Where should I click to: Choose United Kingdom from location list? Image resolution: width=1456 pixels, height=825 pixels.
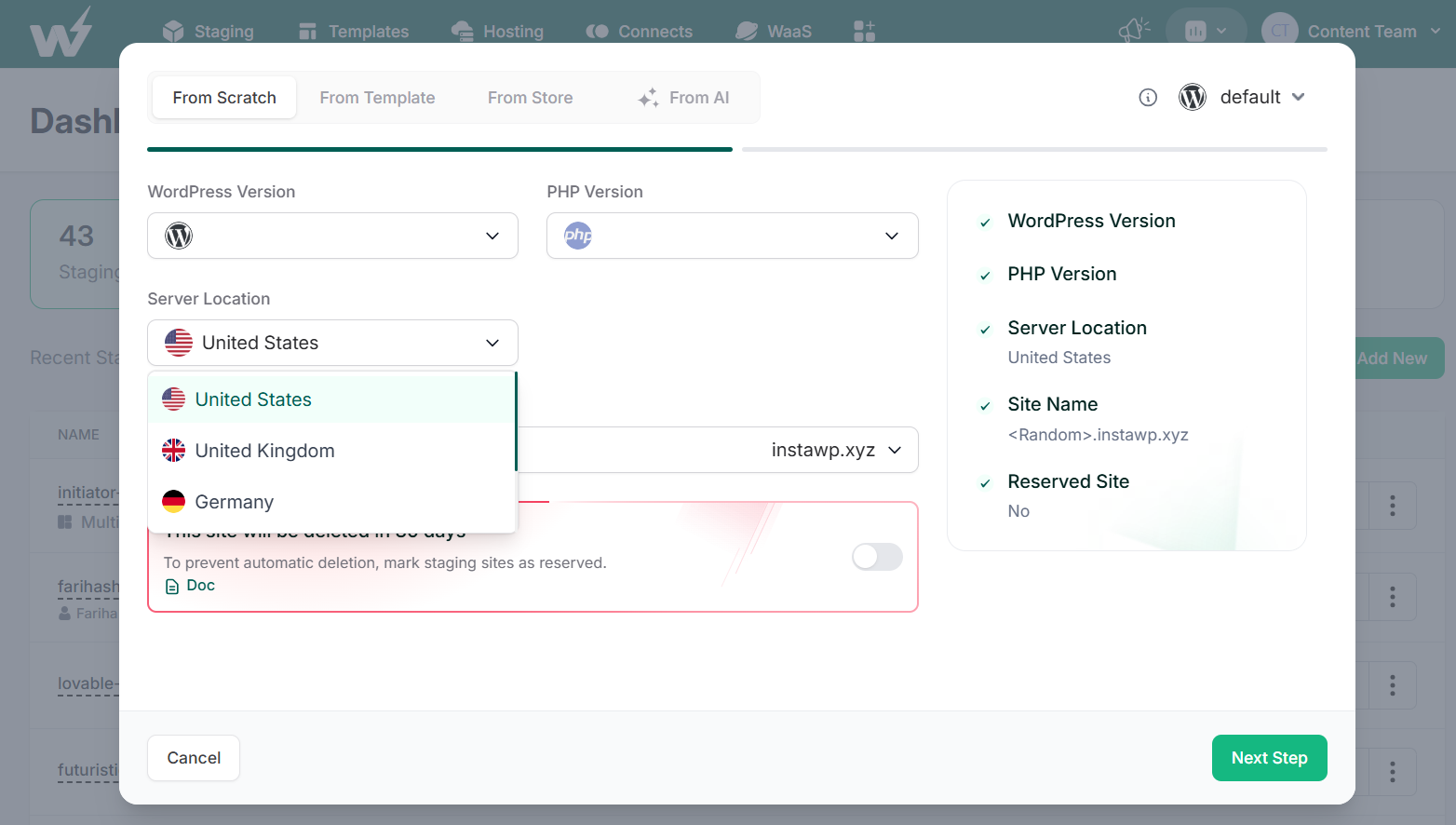click(331, 451)
